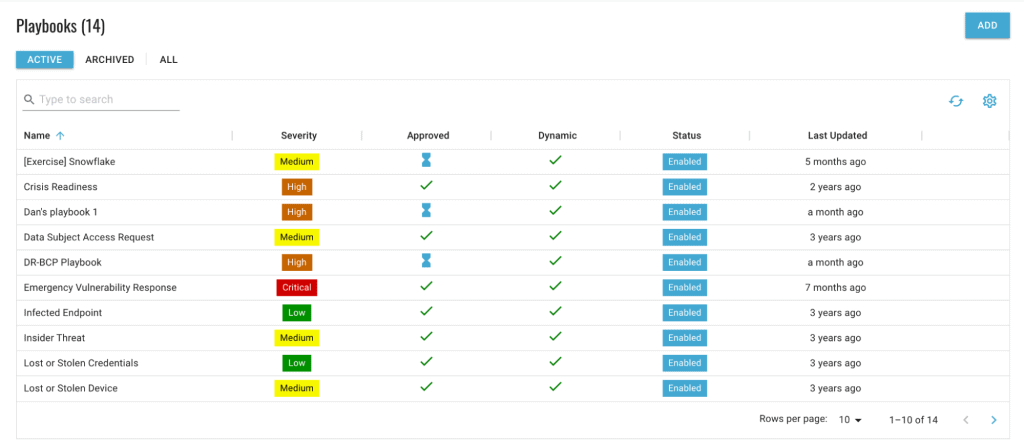Click Dynamic checkmark for DR-BCP Playbook
This screenshot has width=1024, height=447.
556,261
